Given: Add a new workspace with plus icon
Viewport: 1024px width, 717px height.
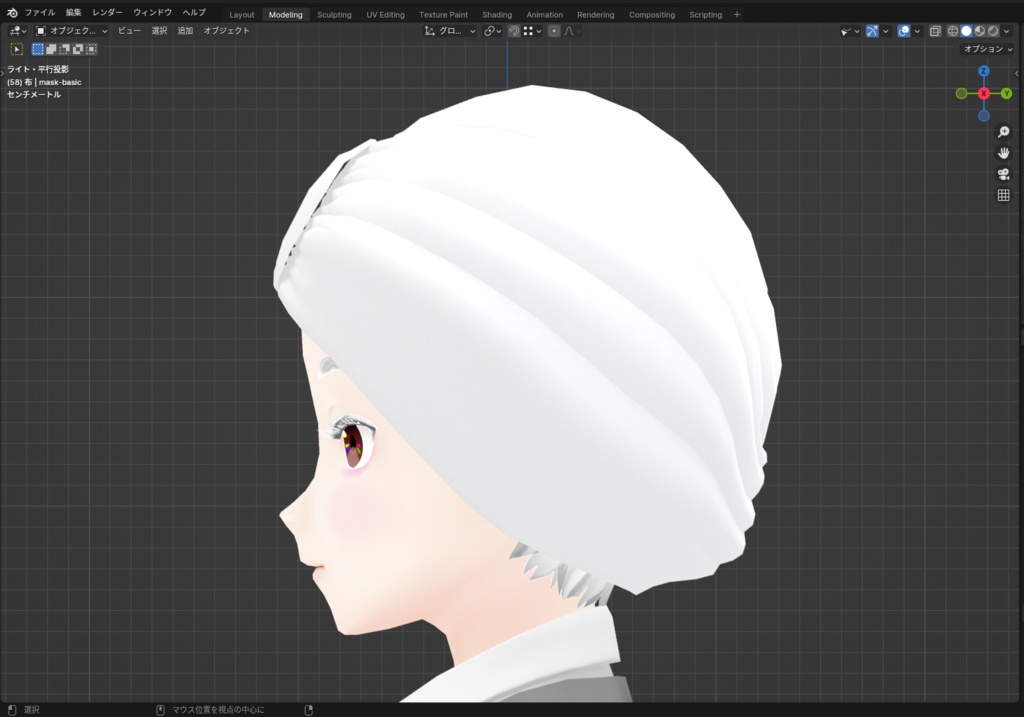Looking at the screenshot, I should pyautogui.click(x=737, y=14).
